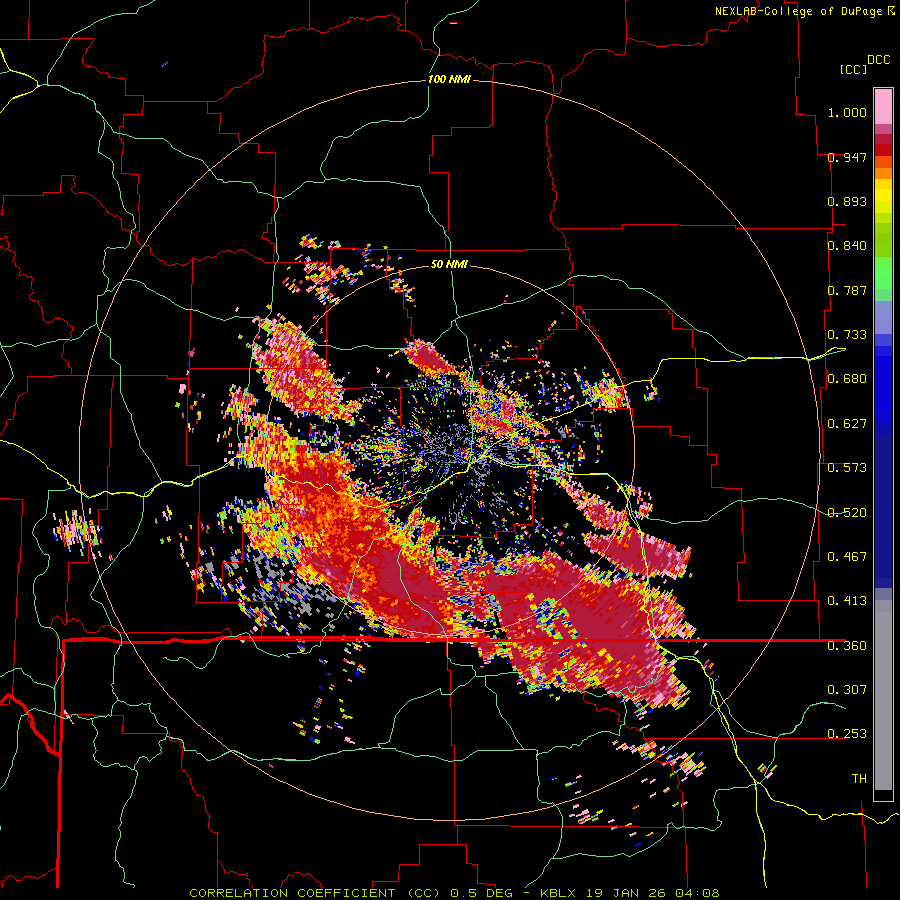This screenshot has height=900, width=900.
Task: Click the 0.253 scale value
Action: click(x=847, y=733)
